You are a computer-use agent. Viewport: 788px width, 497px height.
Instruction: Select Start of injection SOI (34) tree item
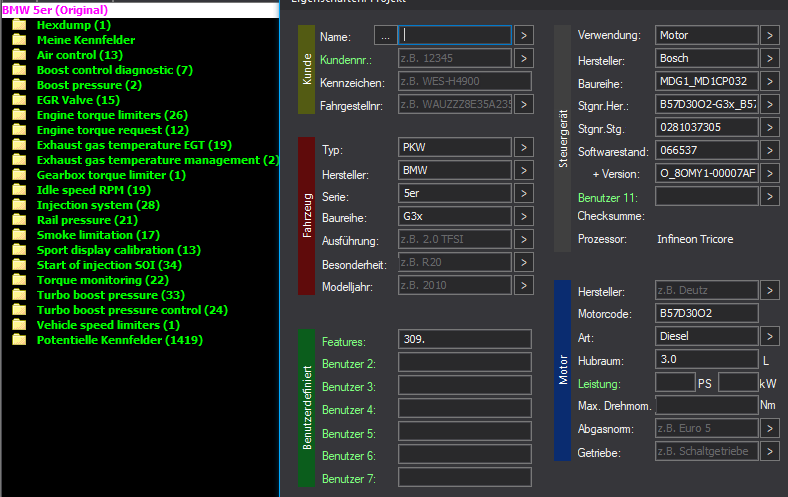pos(109,265)
